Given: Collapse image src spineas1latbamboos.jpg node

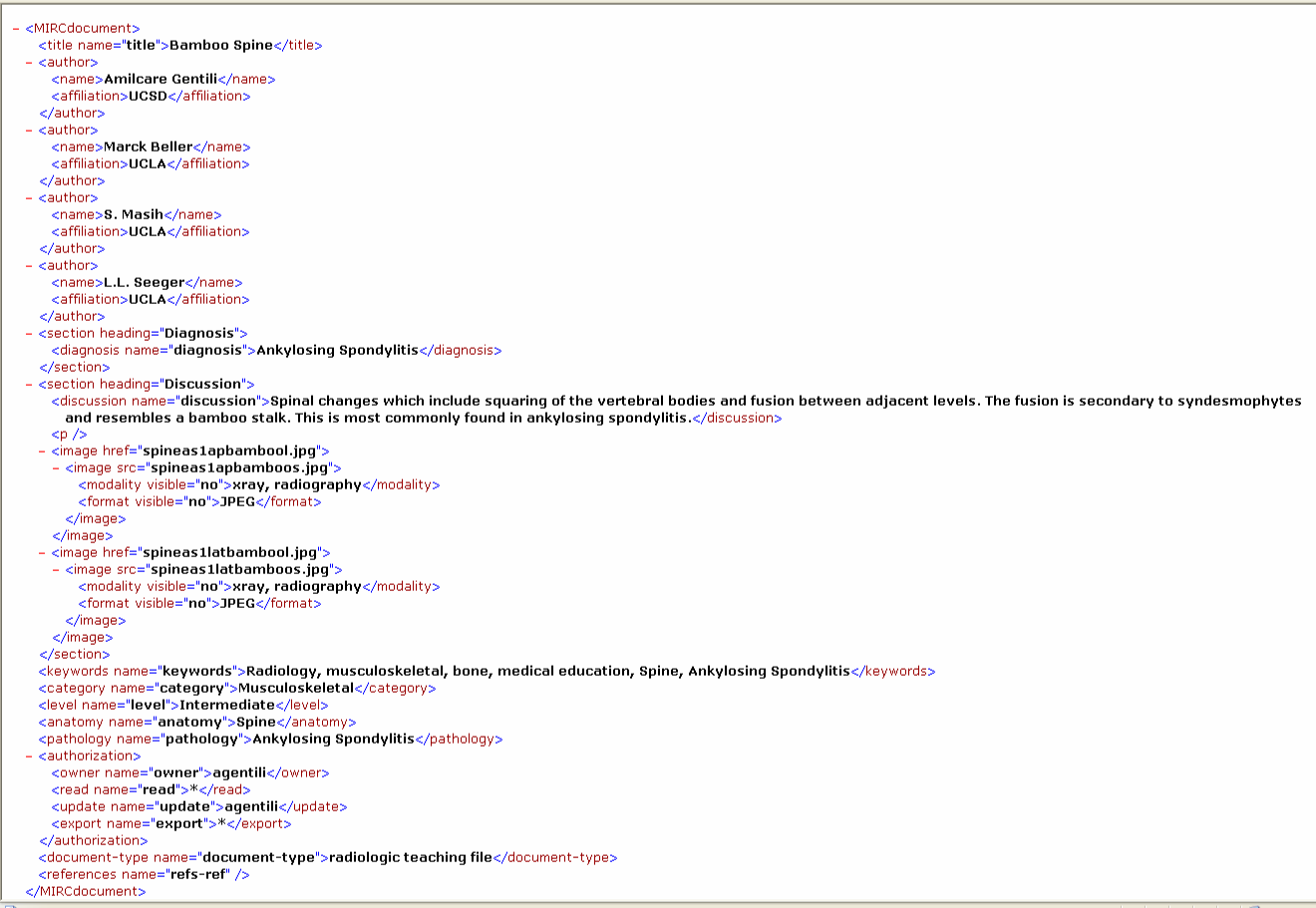Looking at the screenshot, I should pyautogui.click(x=56, y=570).
